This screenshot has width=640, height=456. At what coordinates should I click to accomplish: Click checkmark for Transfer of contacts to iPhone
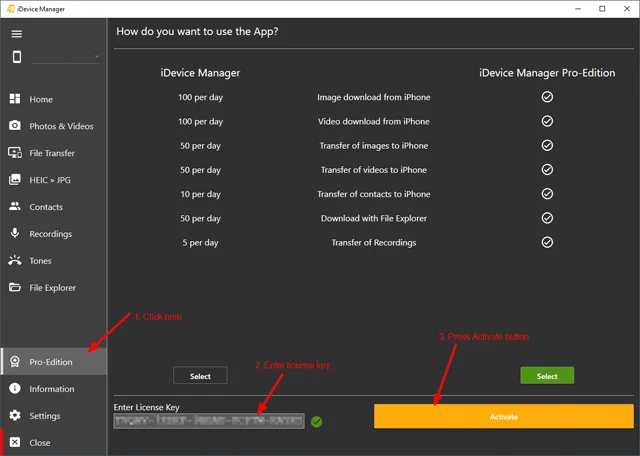click(547, 194)
